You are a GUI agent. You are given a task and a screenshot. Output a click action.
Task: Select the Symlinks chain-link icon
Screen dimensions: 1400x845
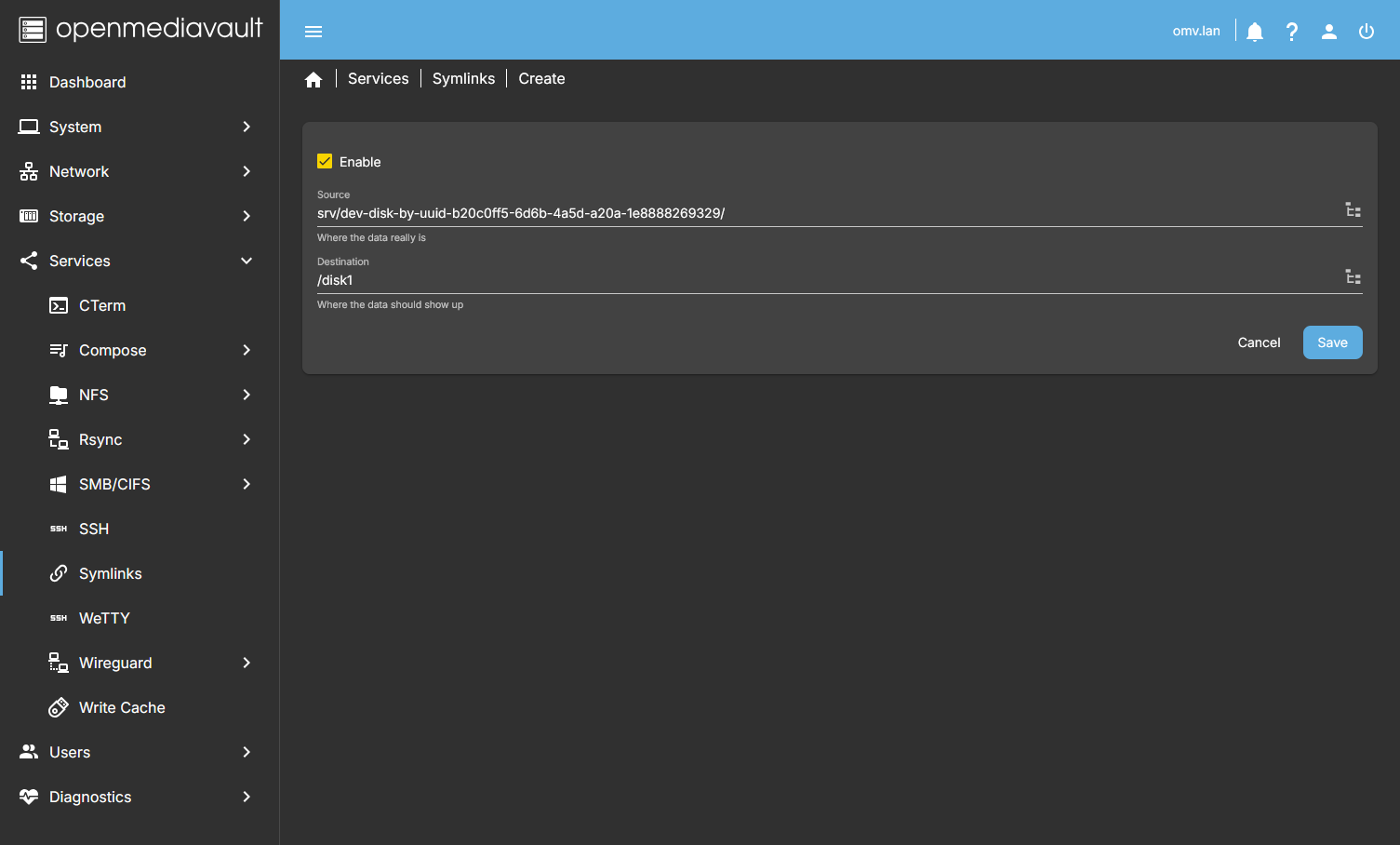click(x=59, y=573)
